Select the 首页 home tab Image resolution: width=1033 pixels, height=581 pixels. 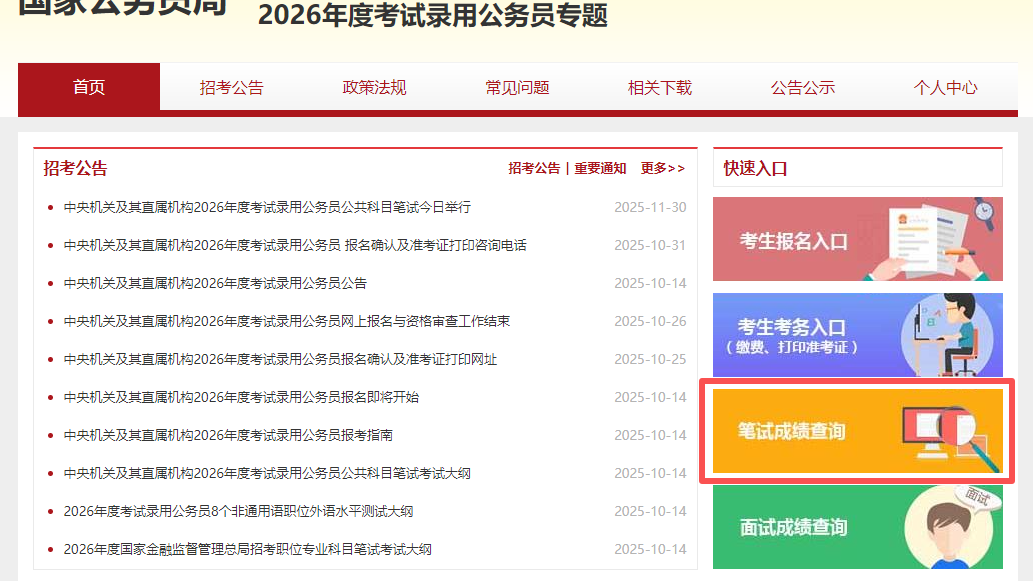[x=88, y=87]
